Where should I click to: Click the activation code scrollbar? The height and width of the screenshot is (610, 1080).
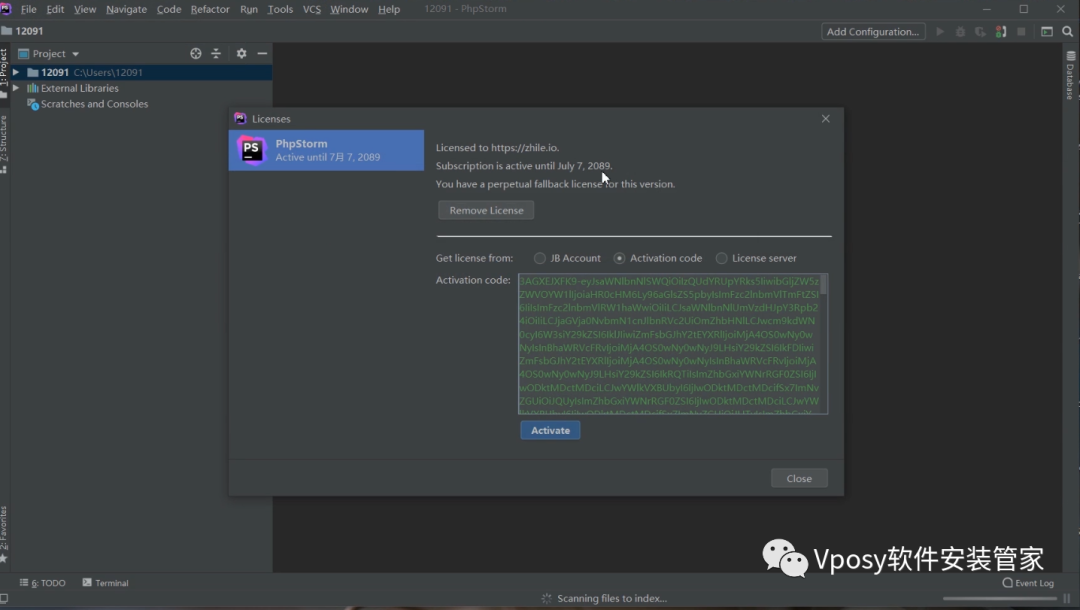click(x=823, y=285)
